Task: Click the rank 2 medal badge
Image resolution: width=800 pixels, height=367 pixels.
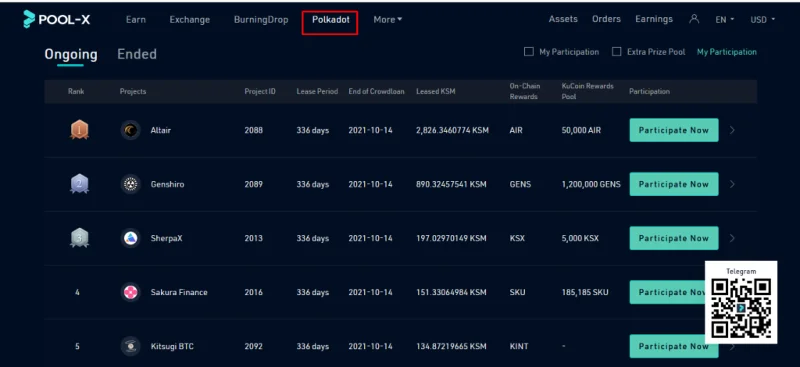Action: (x=80, y=184)
